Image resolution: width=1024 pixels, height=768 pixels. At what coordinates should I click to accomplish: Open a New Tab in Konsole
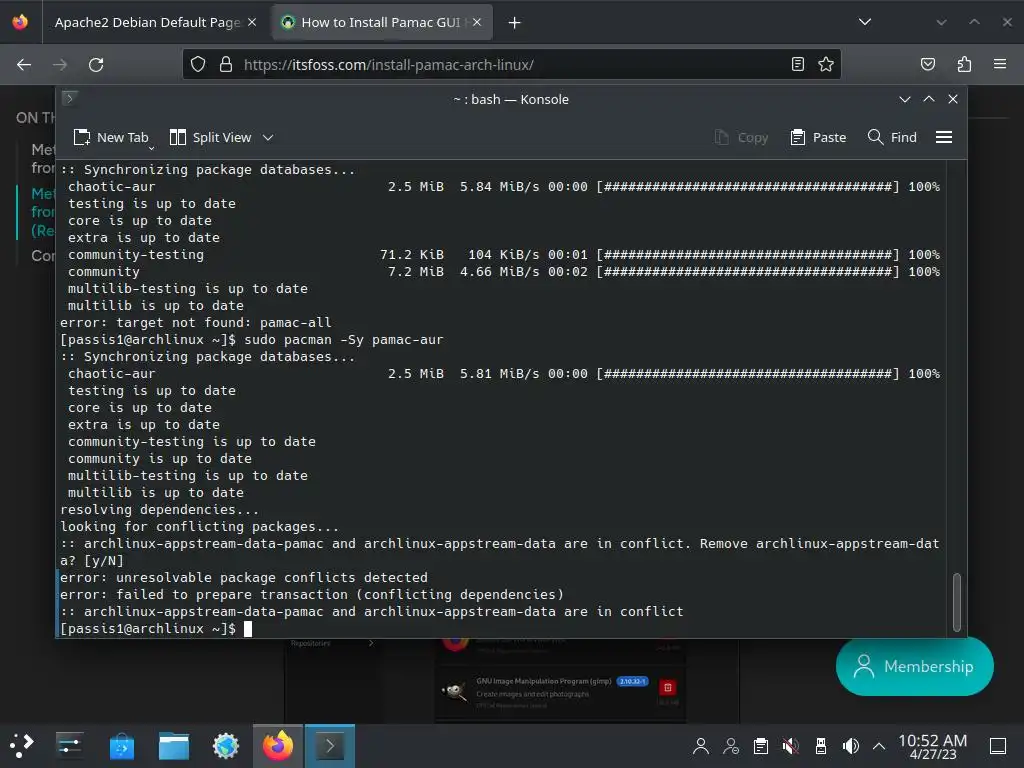pos(112,137)
